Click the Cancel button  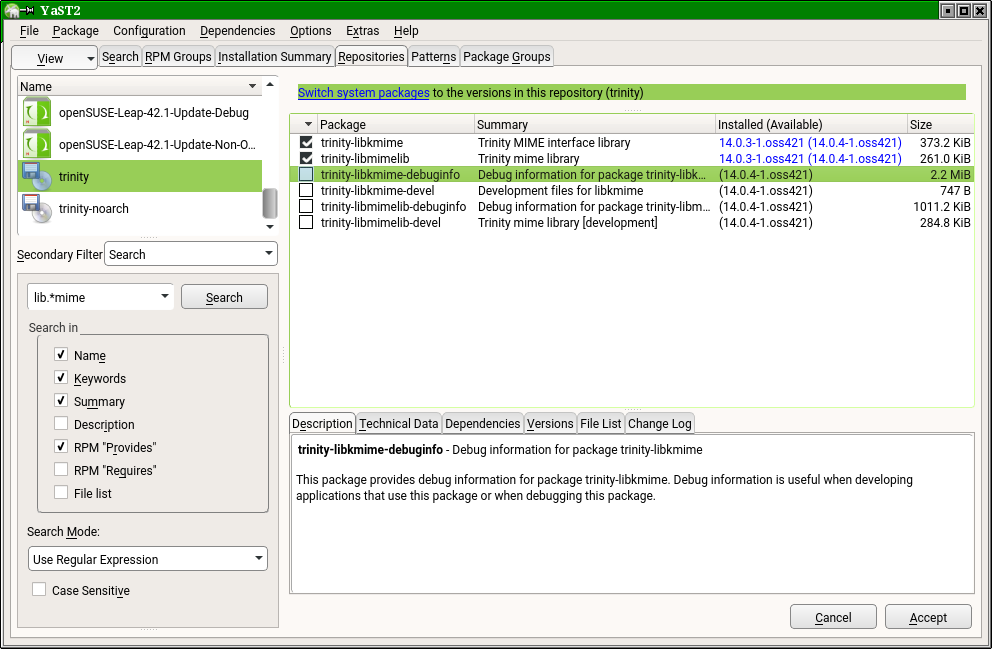833,617
